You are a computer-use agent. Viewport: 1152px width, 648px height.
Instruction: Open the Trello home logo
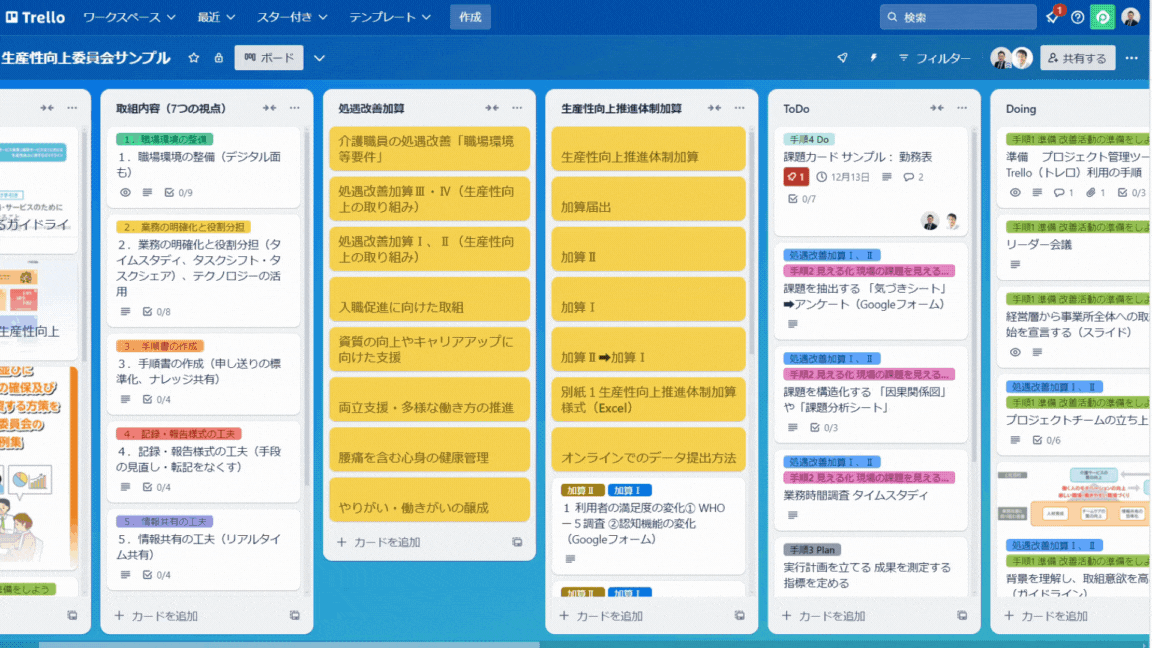(35, 17)
